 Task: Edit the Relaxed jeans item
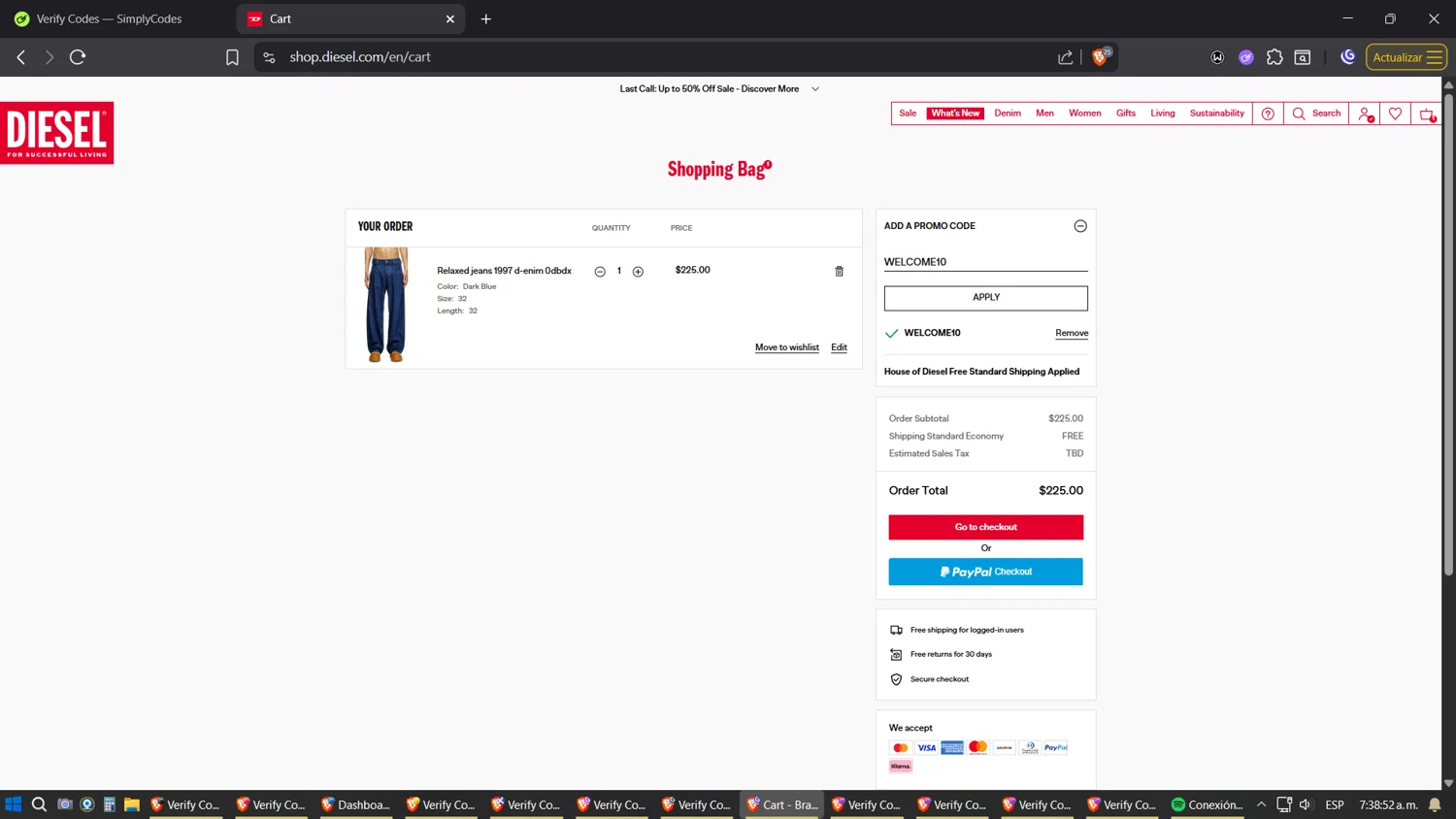[x=839, y=347]
